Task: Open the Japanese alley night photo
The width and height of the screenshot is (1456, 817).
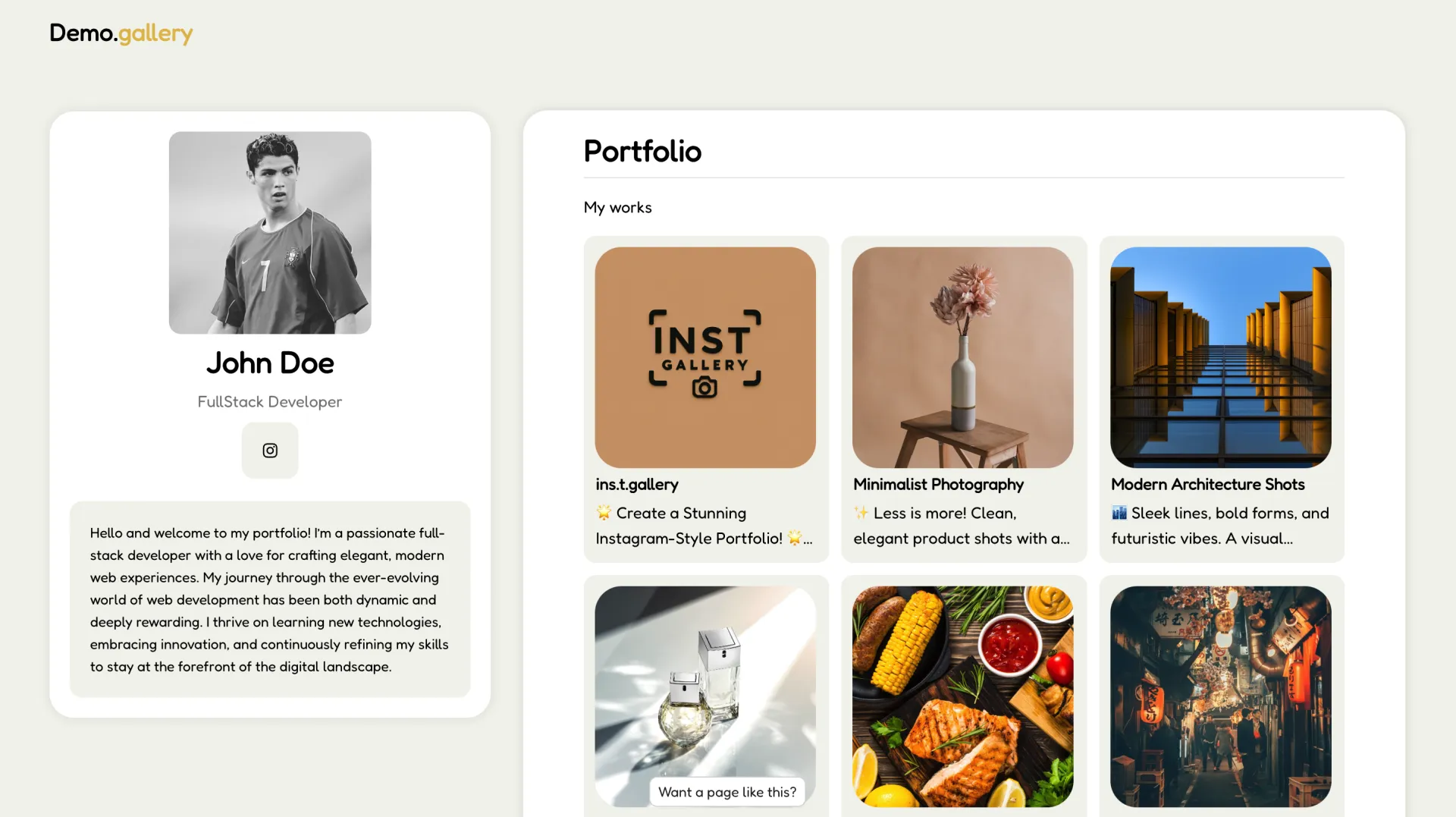Action: [x=1221, y=696]
